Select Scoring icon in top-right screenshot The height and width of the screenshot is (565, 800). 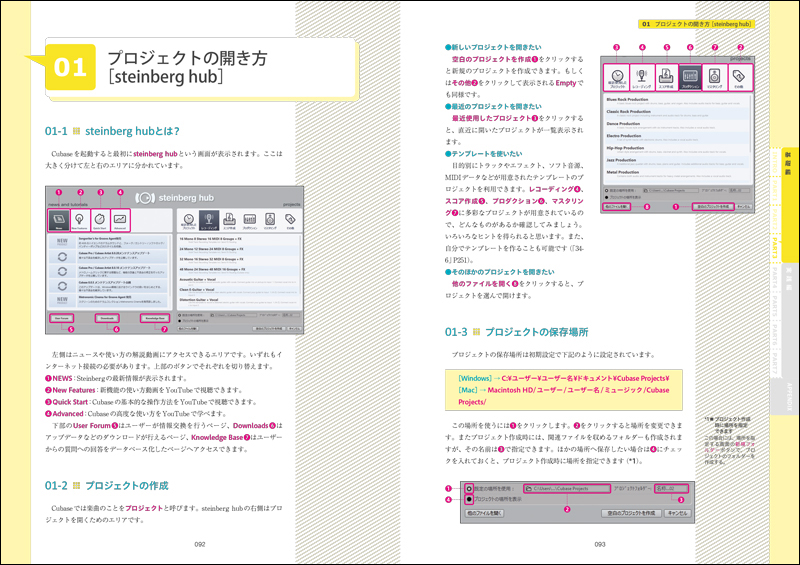coord(666,78)
